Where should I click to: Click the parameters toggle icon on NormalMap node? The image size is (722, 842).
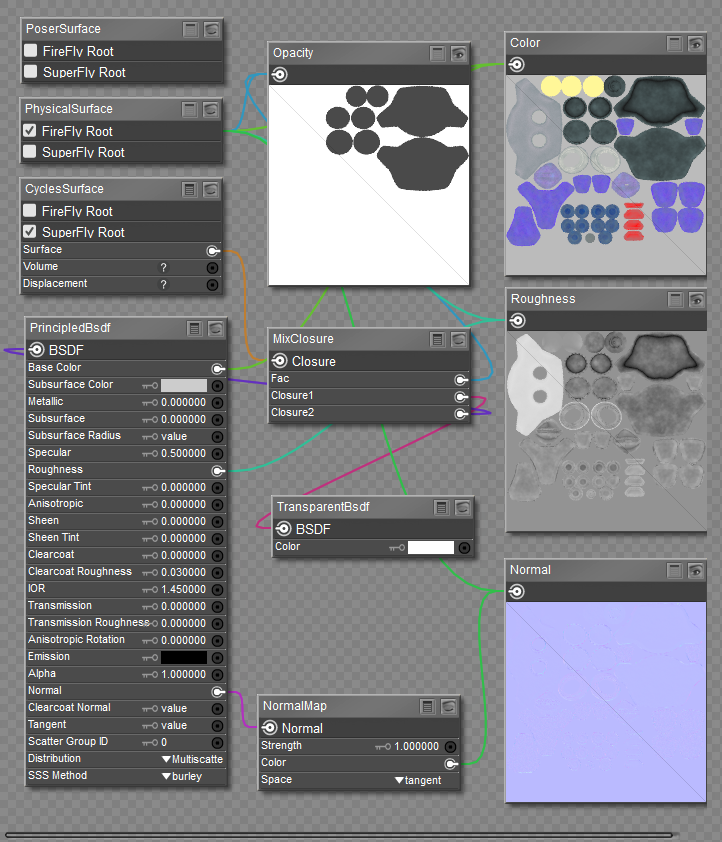tap(428, 706)
